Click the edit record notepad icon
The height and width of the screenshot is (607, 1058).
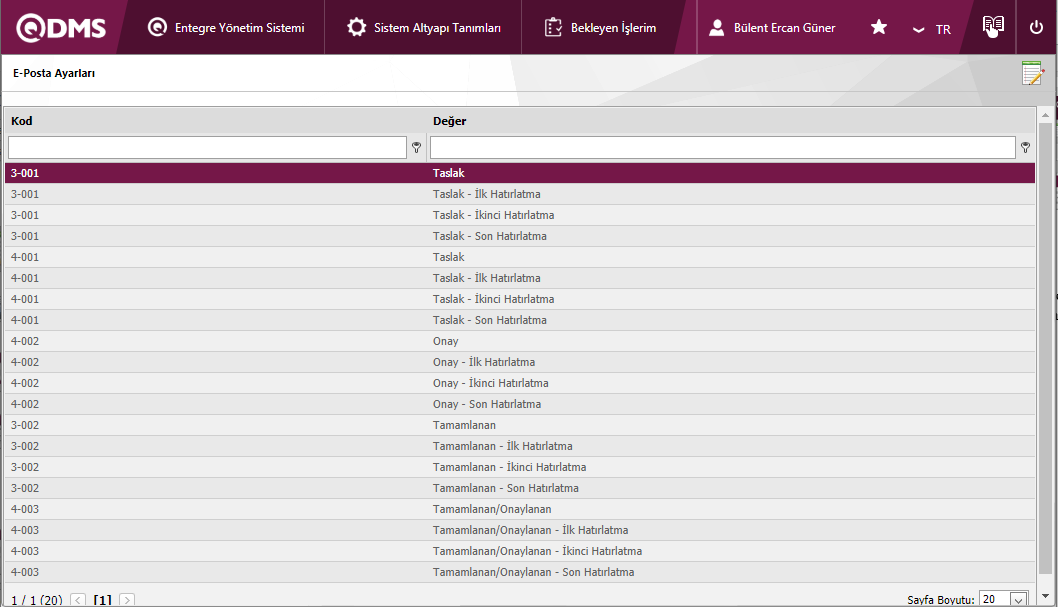(x=1032, y=73)
